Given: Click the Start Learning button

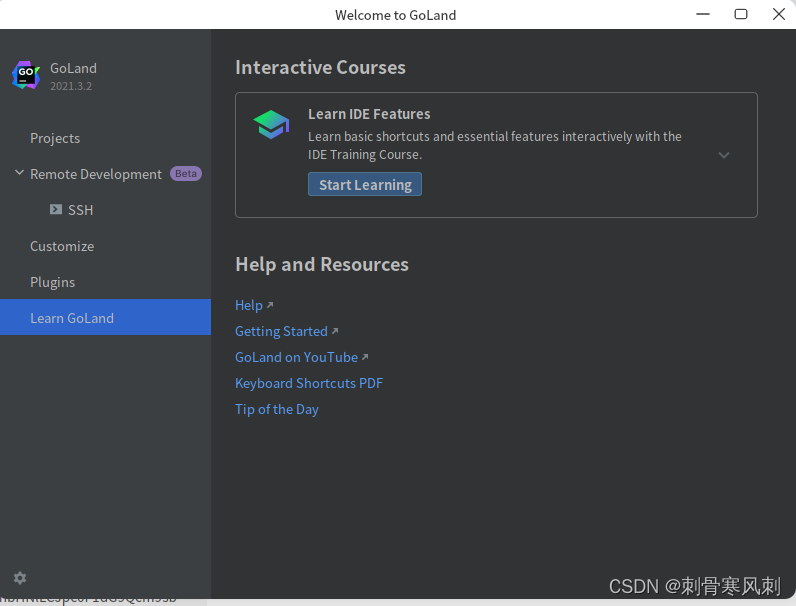Looking at the screenshot, I should [x=365, y=184].
